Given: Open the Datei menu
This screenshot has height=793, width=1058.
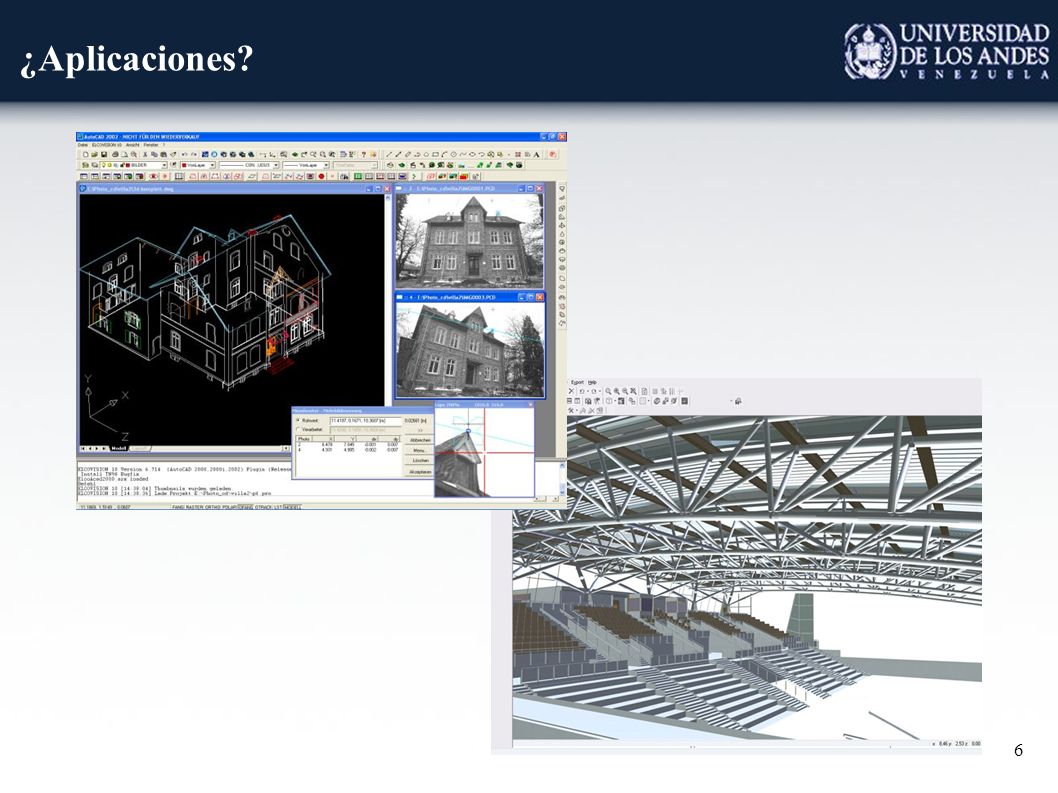Looking at the screenshot, I should 82,145.
